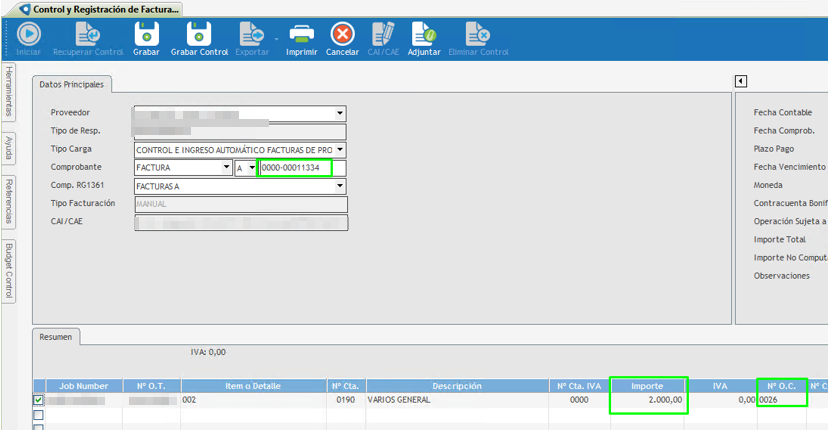Expand the Tipo Carga dropdown
This screenshot has width=828, height=430.
click(x=340, y=149)
